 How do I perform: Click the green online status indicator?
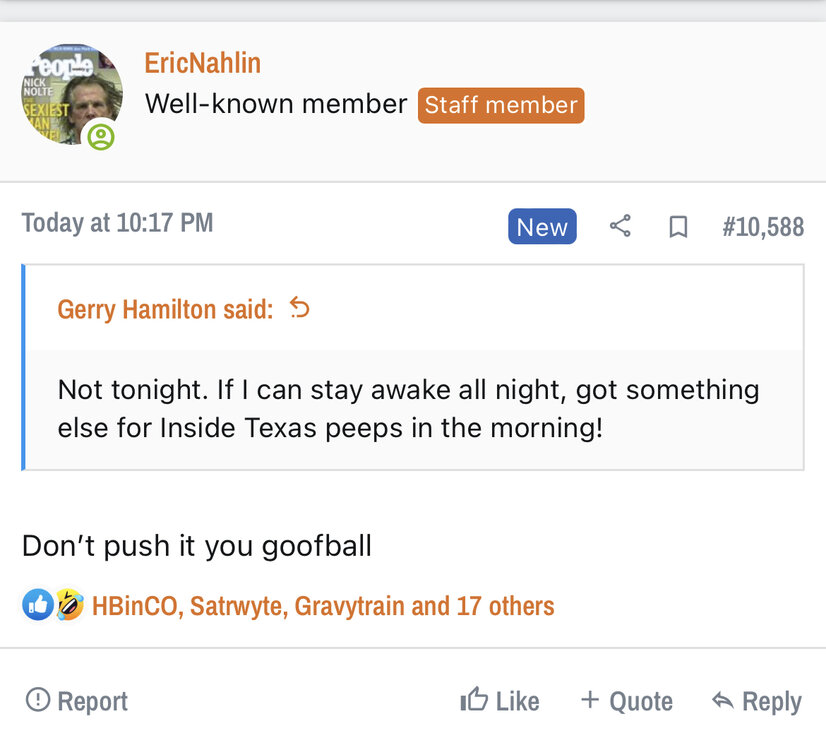[x=100, y=136]
